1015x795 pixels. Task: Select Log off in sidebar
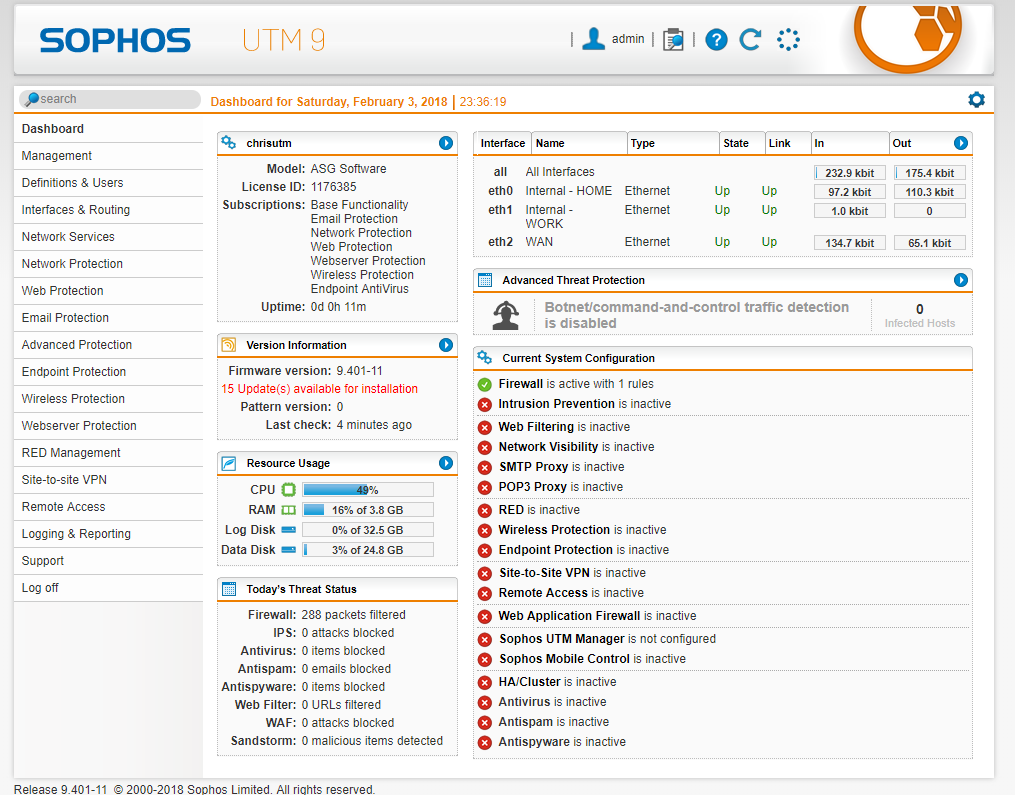point(108,588)
